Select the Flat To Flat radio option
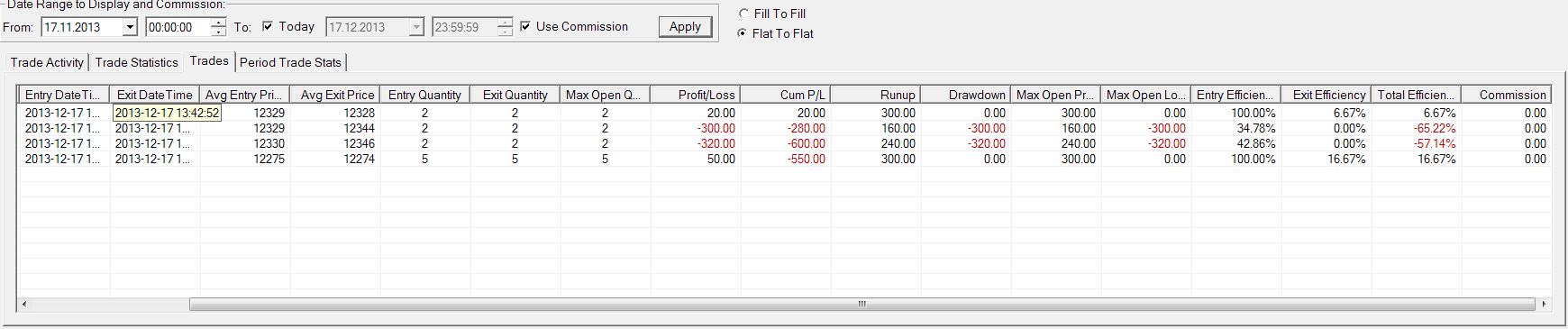This screenshot has width=1568, height=329. pyautogui.click(x=743, y=33)
